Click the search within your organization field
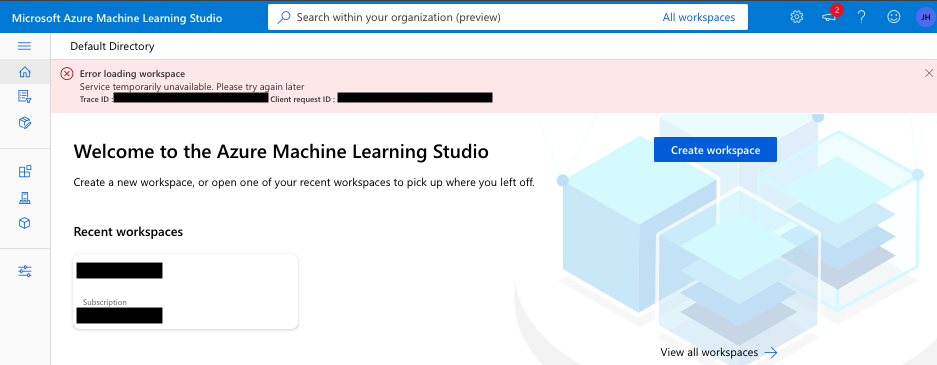This screenshot has height=365, width=937. point(508,17)
